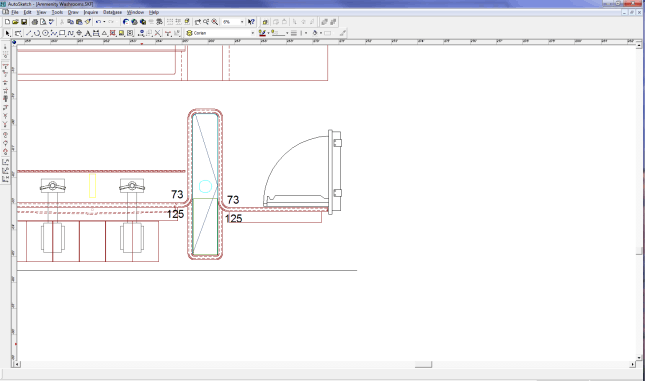Select the Triangle marker tool
This screenshot has height=381, width=645.
point(104,33)
